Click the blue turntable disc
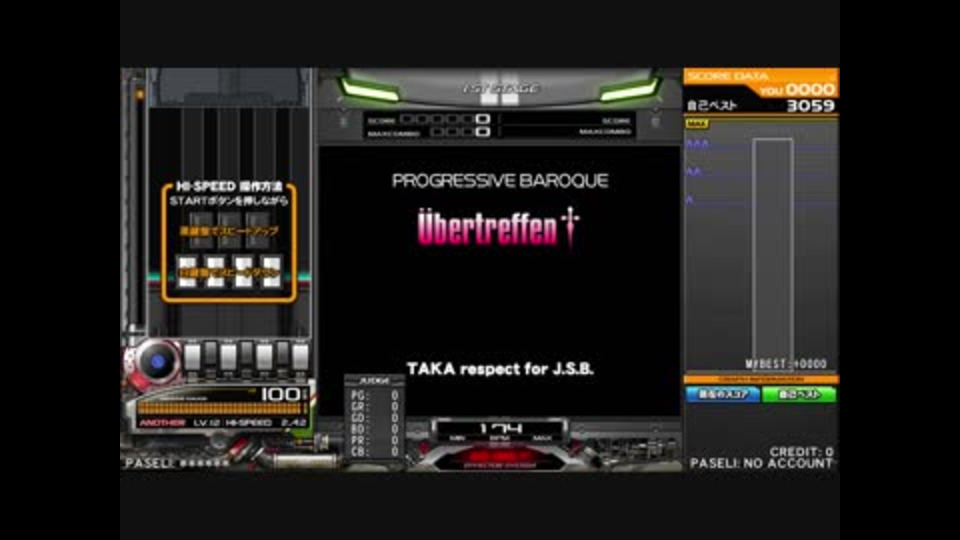This screenshot has height=540, width=960. 157,361
